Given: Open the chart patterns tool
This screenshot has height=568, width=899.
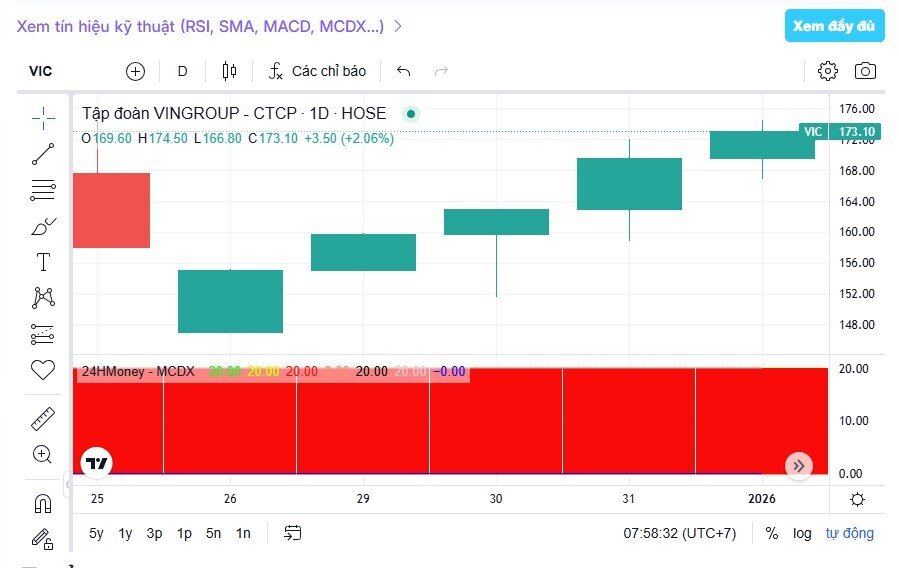Looking at the screenshot, I should (43, 297).
